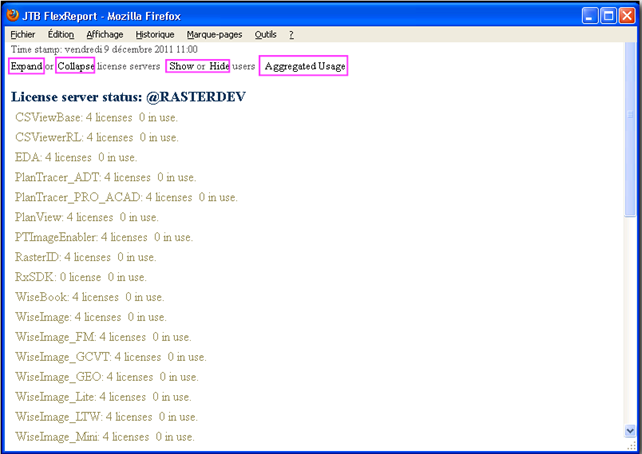
Task: Click the PlanTracer_ADT license row
Action: [x=106, y=178]
